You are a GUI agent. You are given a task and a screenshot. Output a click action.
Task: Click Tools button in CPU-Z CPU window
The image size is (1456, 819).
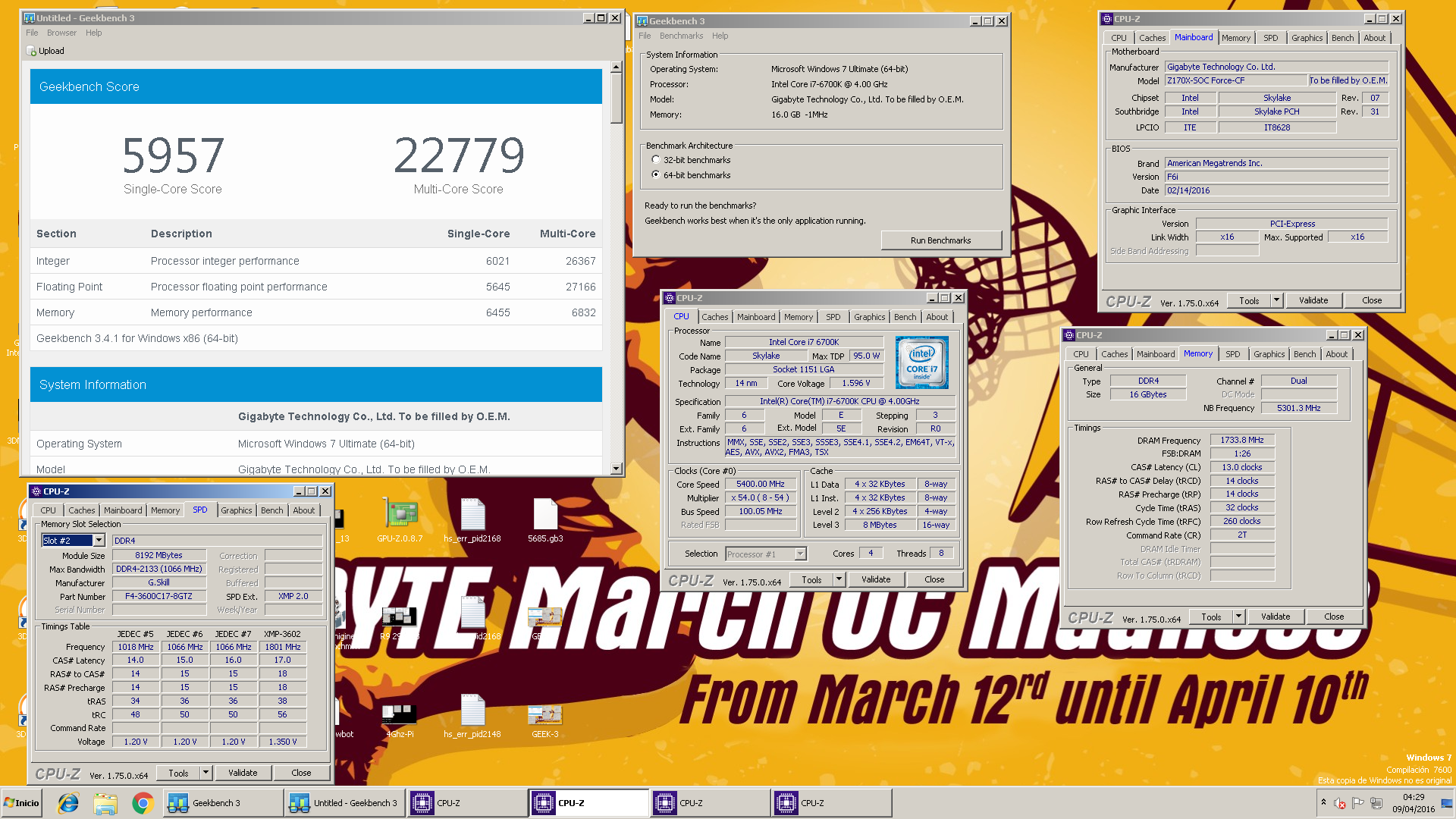[x=811, y=579]
